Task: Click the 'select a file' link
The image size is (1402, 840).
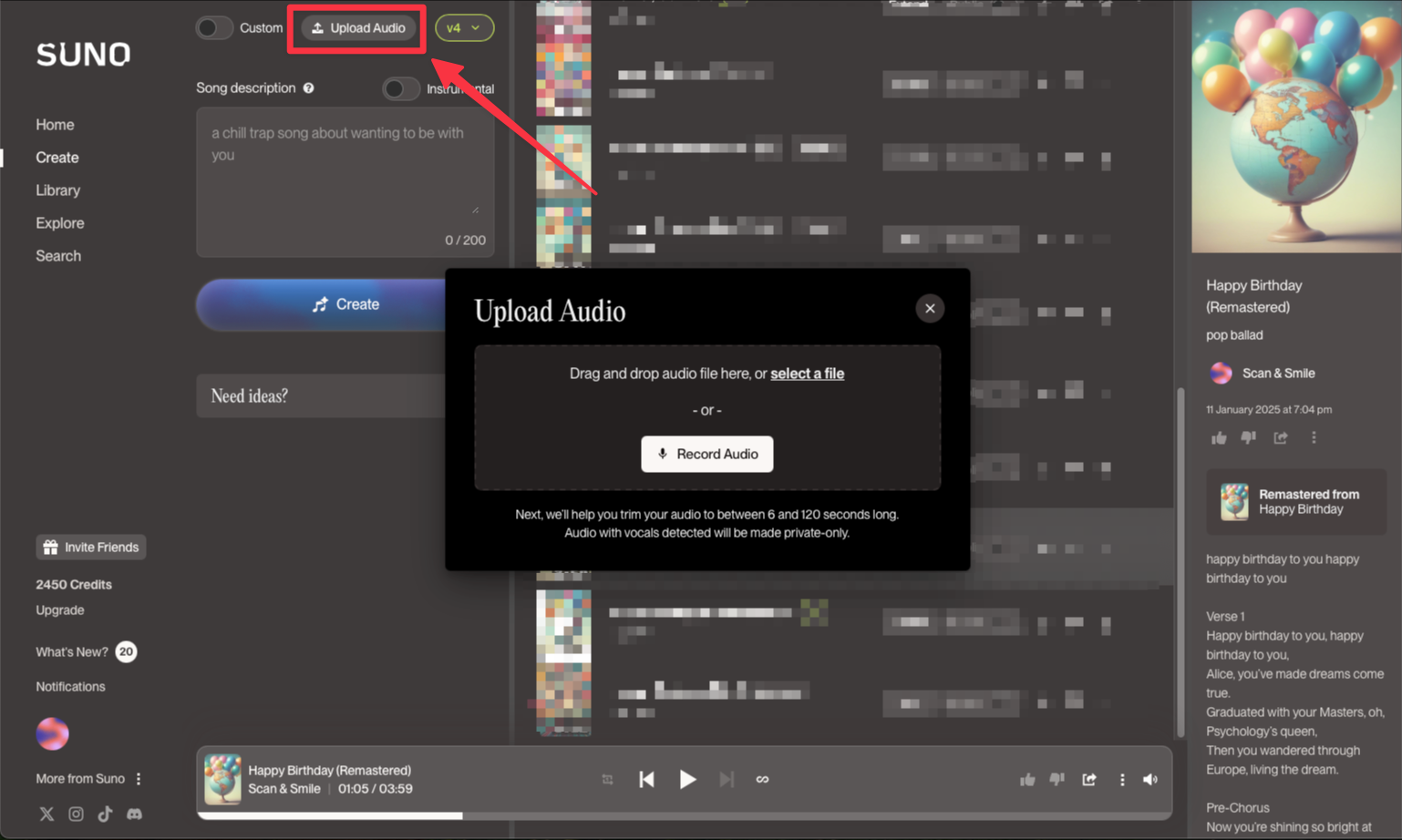Action: click(x=807, y=374)
